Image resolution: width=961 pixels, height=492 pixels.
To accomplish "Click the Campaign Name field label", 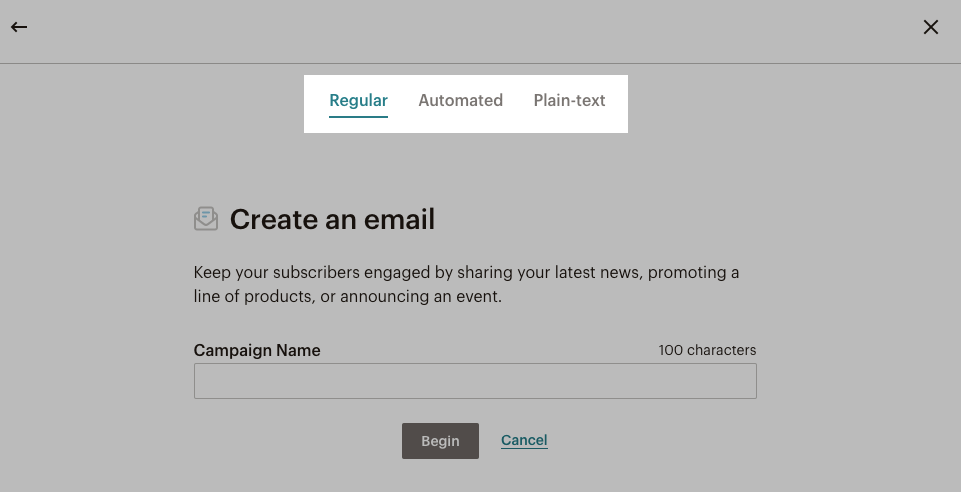I will 257,350.
